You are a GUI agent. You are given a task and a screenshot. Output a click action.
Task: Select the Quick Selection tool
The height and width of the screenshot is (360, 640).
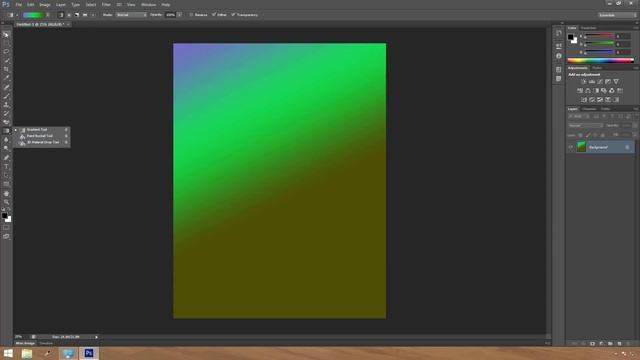click(6, 60)
